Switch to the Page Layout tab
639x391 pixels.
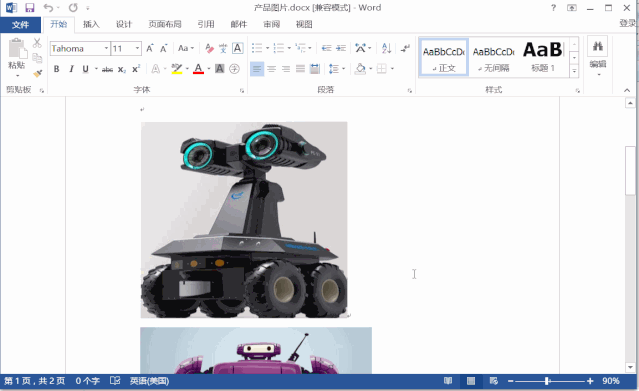(165, 24)
